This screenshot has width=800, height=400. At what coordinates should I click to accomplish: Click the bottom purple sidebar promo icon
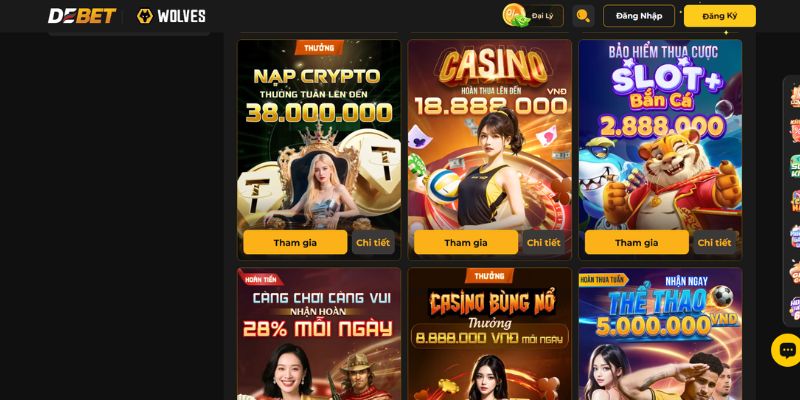(x=795, y=307)
